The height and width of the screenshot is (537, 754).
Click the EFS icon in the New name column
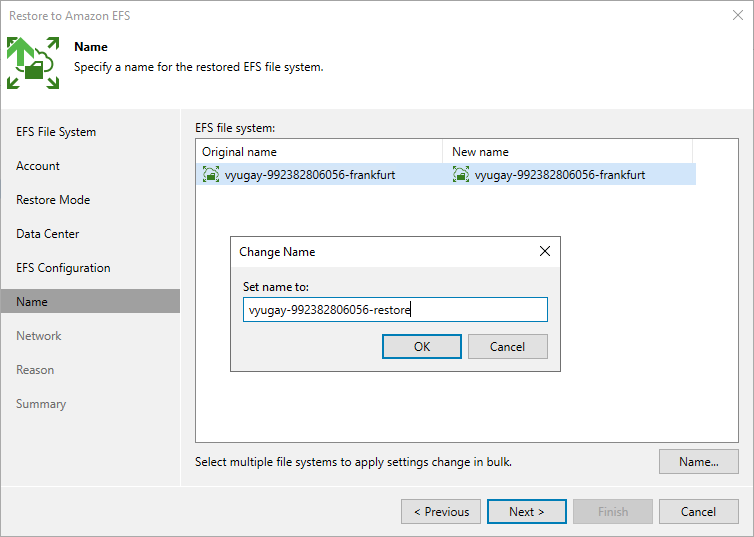pos(461,174)
